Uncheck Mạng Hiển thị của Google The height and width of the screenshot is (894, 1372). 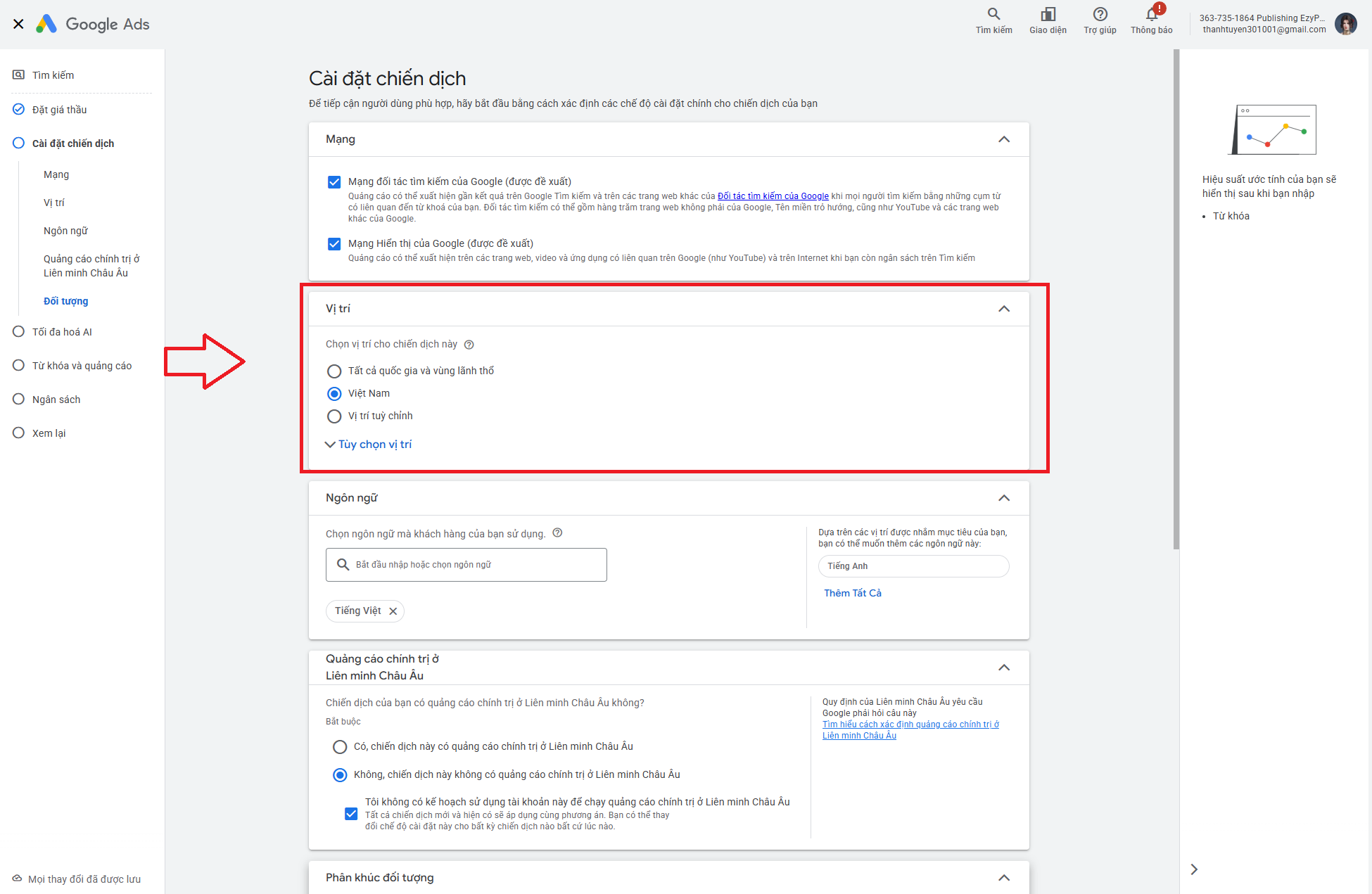pos(334,244)
